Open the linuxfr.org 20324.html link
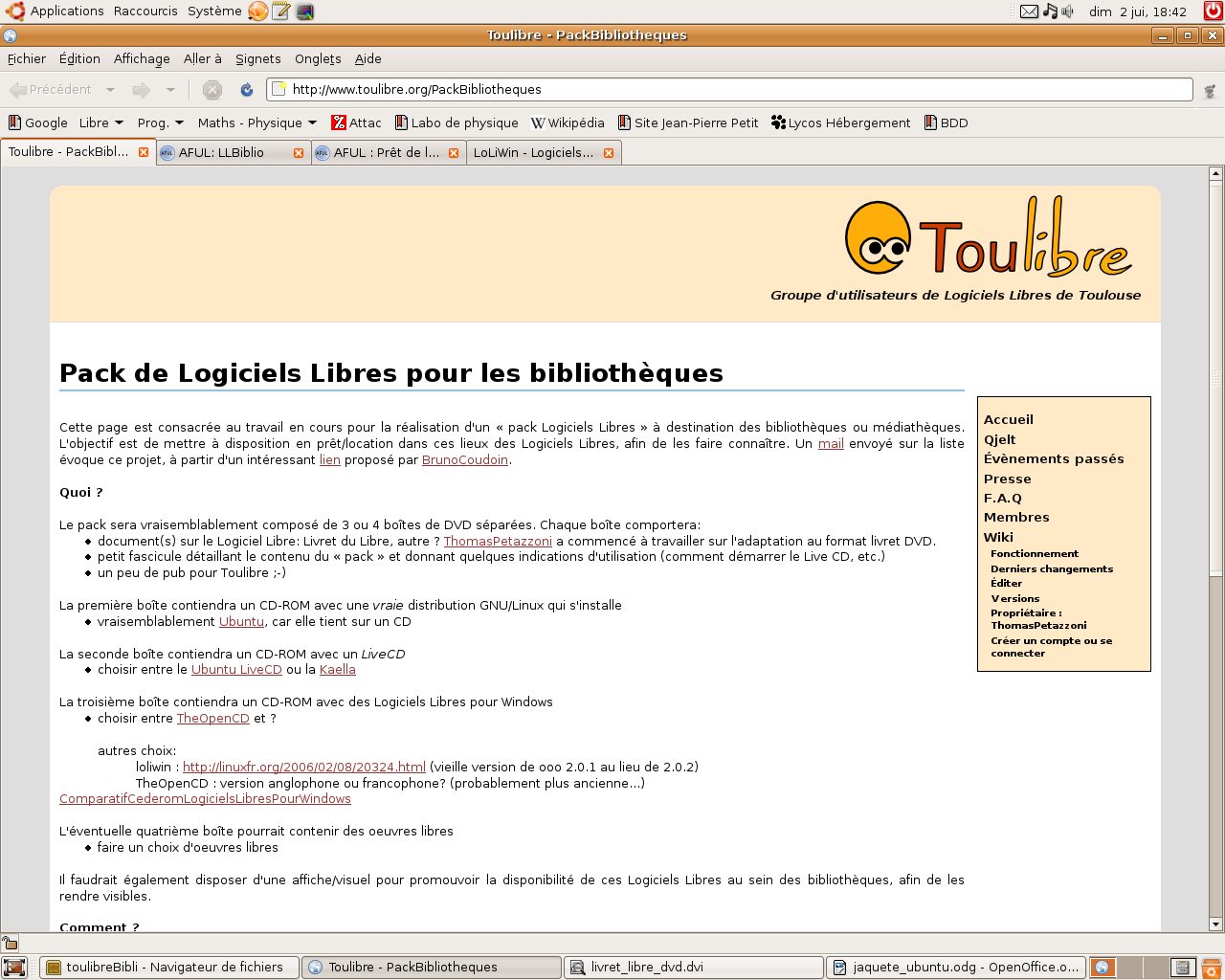The image size is (1225, 980). pos(304,768)
